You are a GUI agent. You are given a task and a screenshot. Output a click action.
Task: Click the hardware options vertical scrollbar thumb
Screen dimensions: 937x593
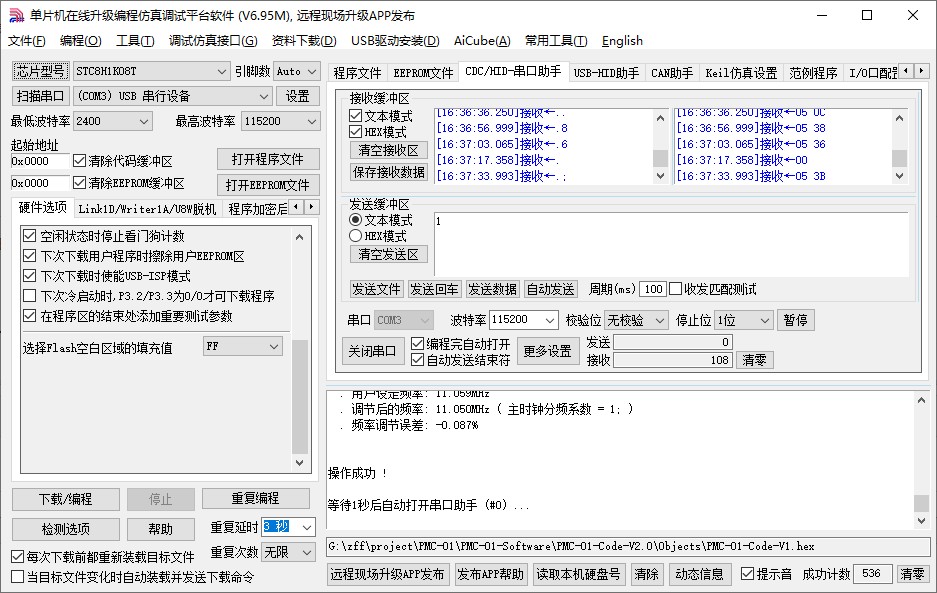pos(300,397)
